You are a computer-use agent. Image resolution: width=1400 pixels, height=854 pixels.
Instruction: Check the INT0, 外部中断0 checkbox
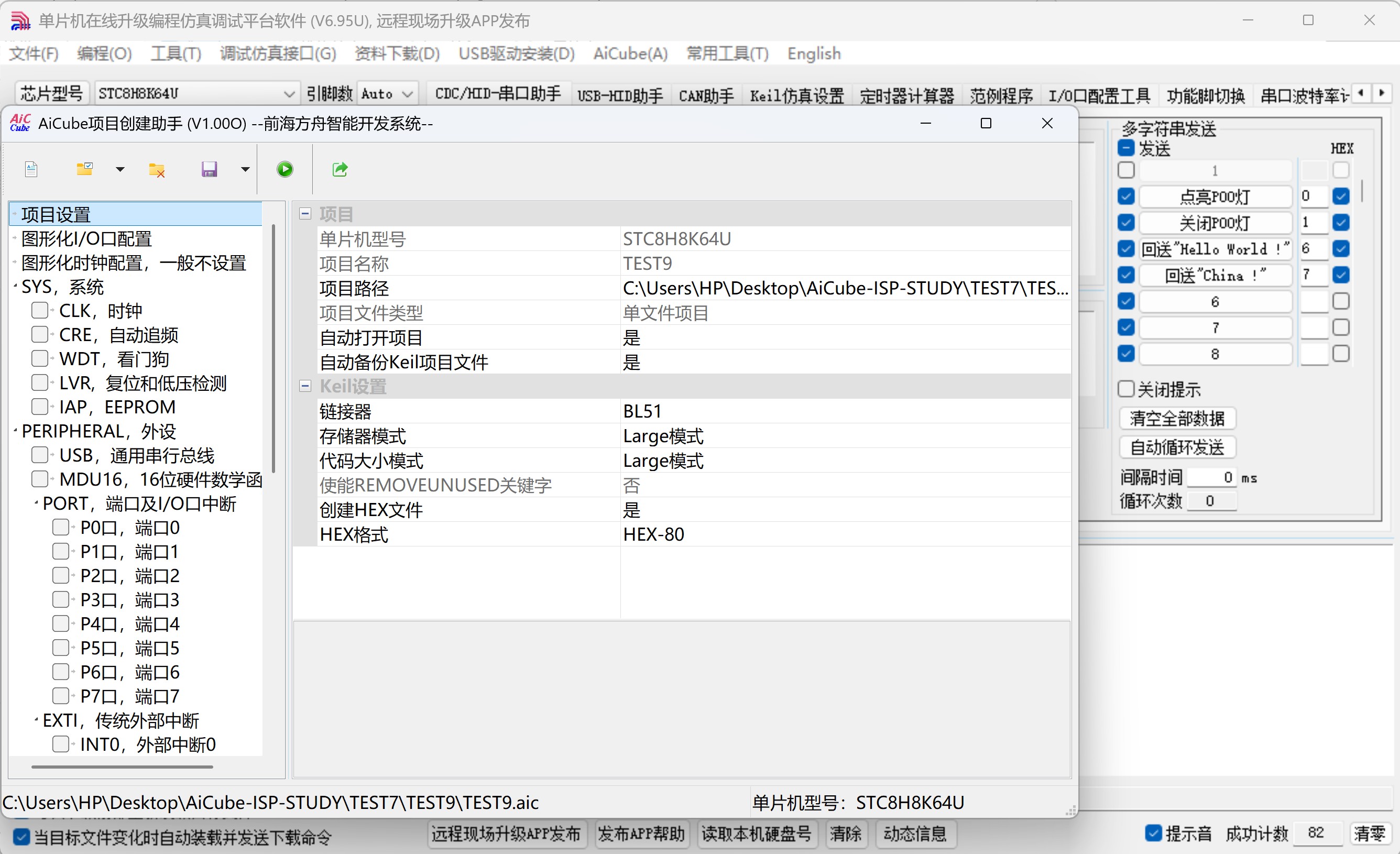[x=60, y=744]
